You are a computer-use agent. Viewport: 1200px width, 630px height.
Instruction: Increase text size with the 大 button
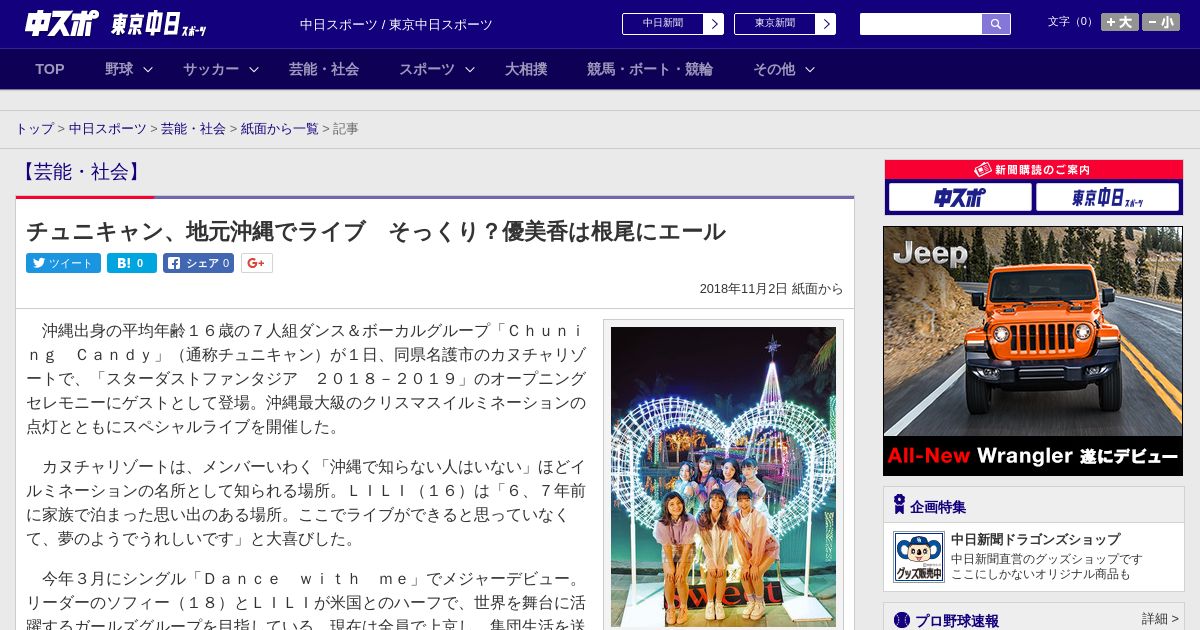(1119, 22)
